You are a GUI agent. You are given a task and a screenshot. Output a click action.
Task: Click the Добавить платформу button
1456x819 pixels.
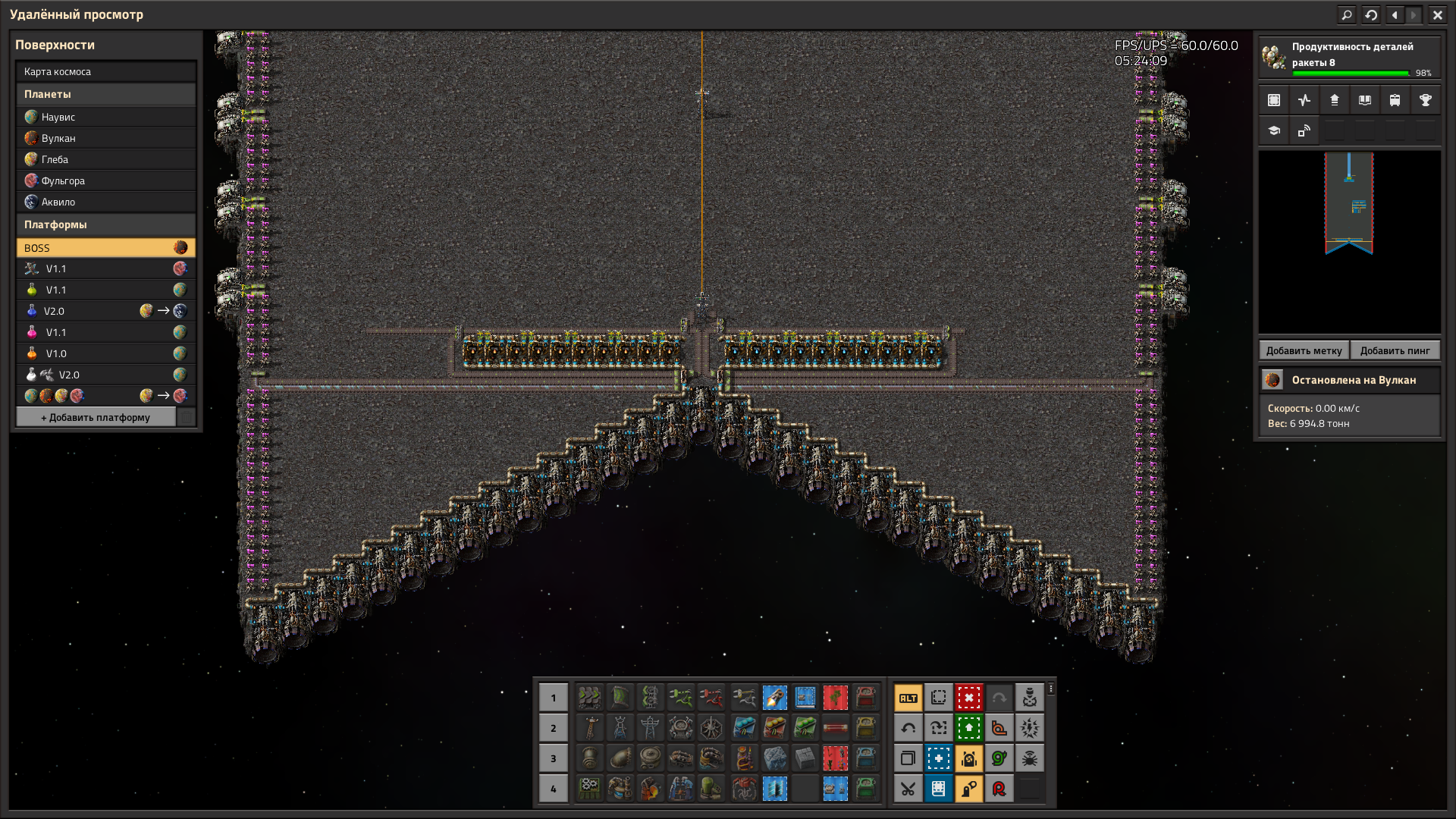point(96,418)
